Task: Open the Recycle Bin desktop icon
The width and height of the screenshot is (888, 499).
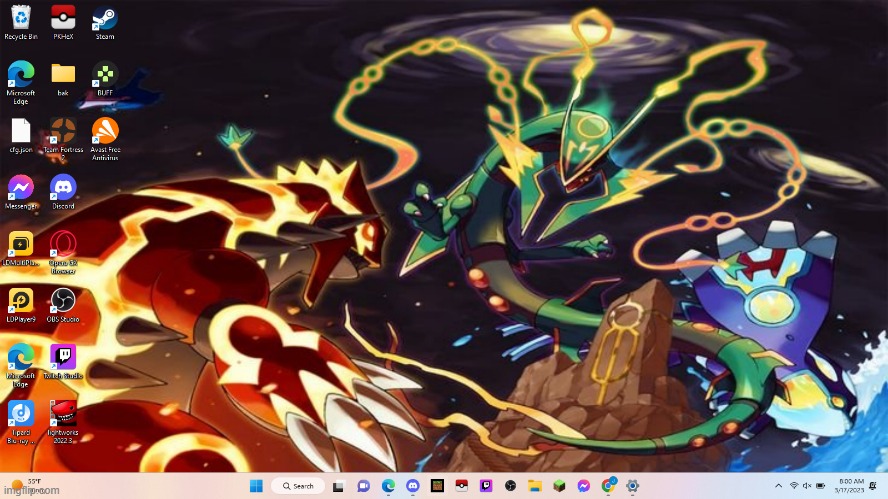Action: coord(20,23)
